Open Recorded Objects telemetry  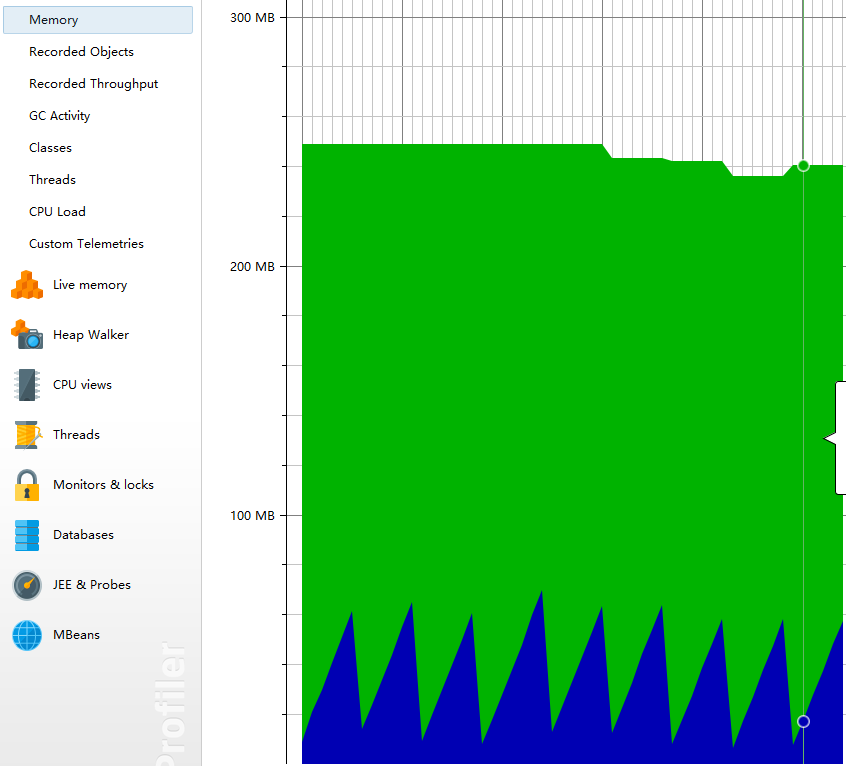coord(81,52)
